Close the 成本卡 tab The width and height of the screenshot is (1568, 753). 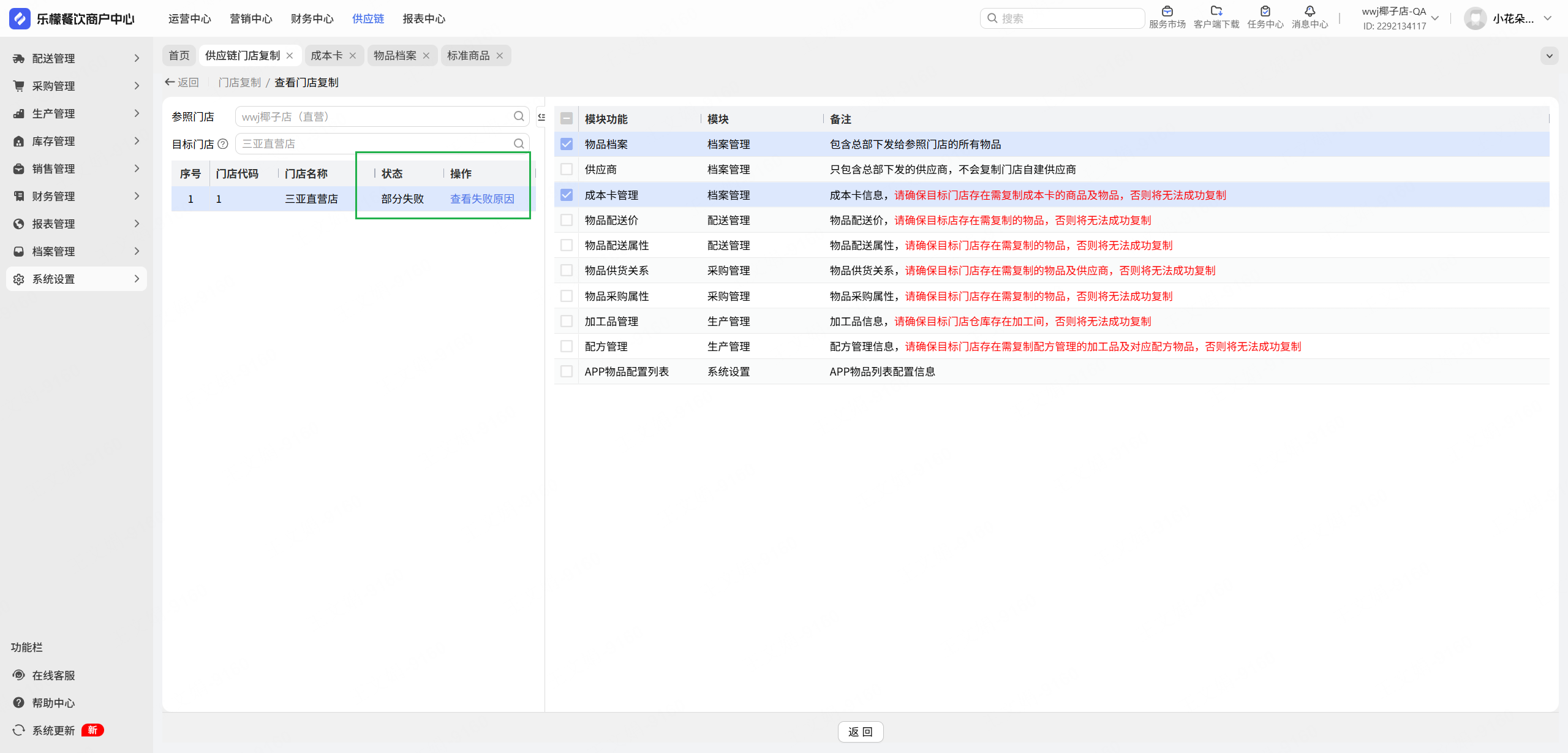point(353,56)
